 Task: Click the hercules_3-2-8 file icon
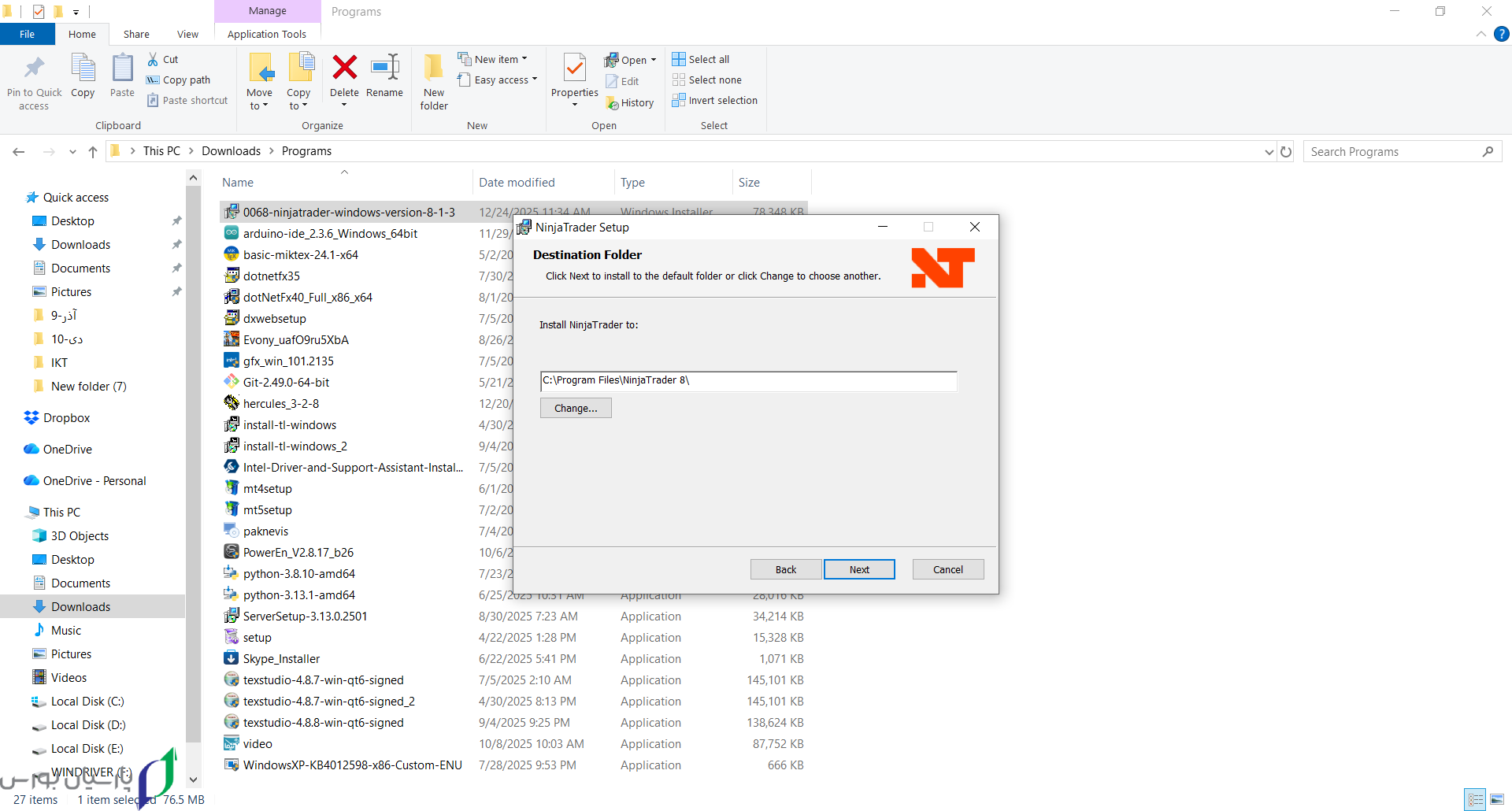tap(232, 403)
